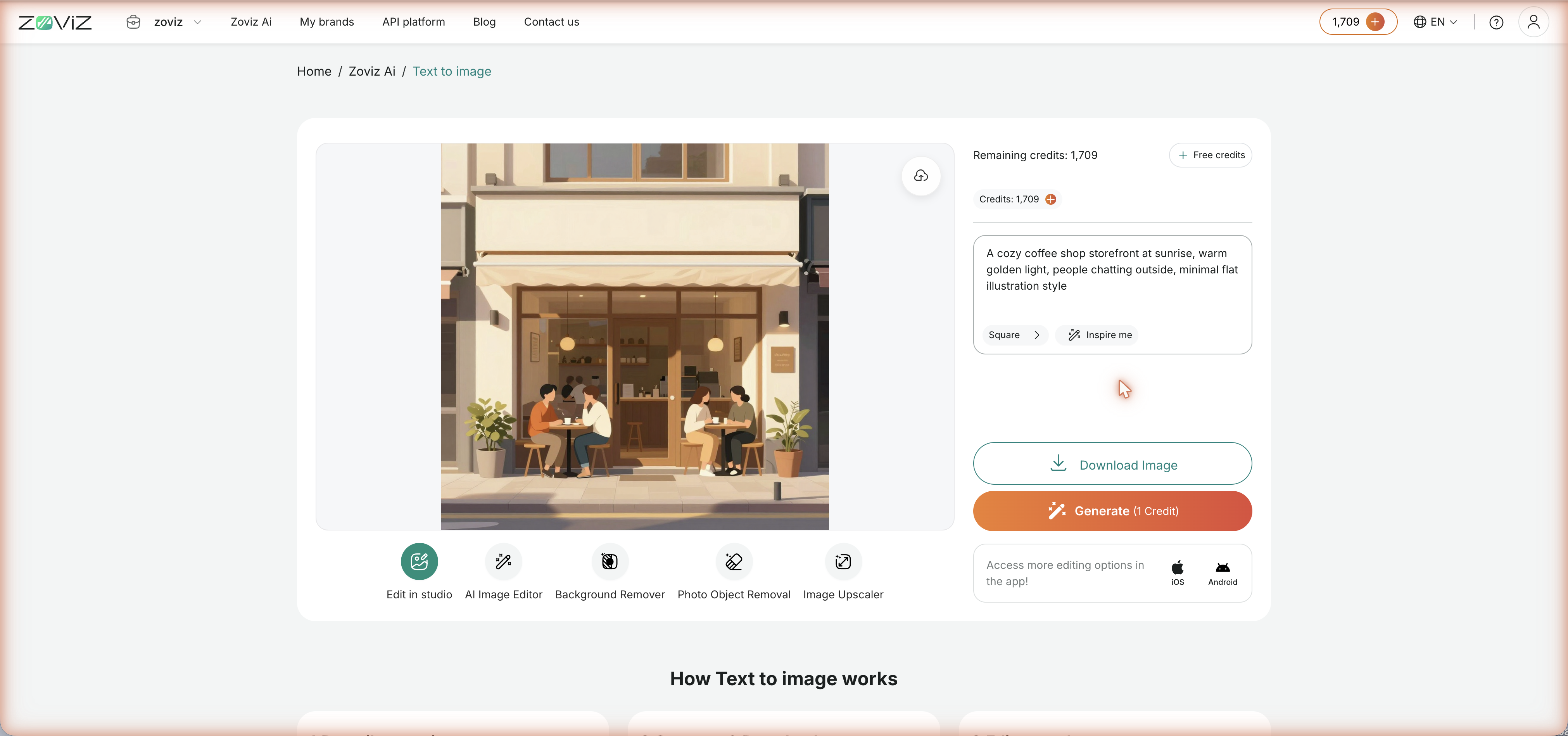This screenshot has width=1568, height=736.
Task: Click the Photo Object Removal label
Action: coord(734,595)
